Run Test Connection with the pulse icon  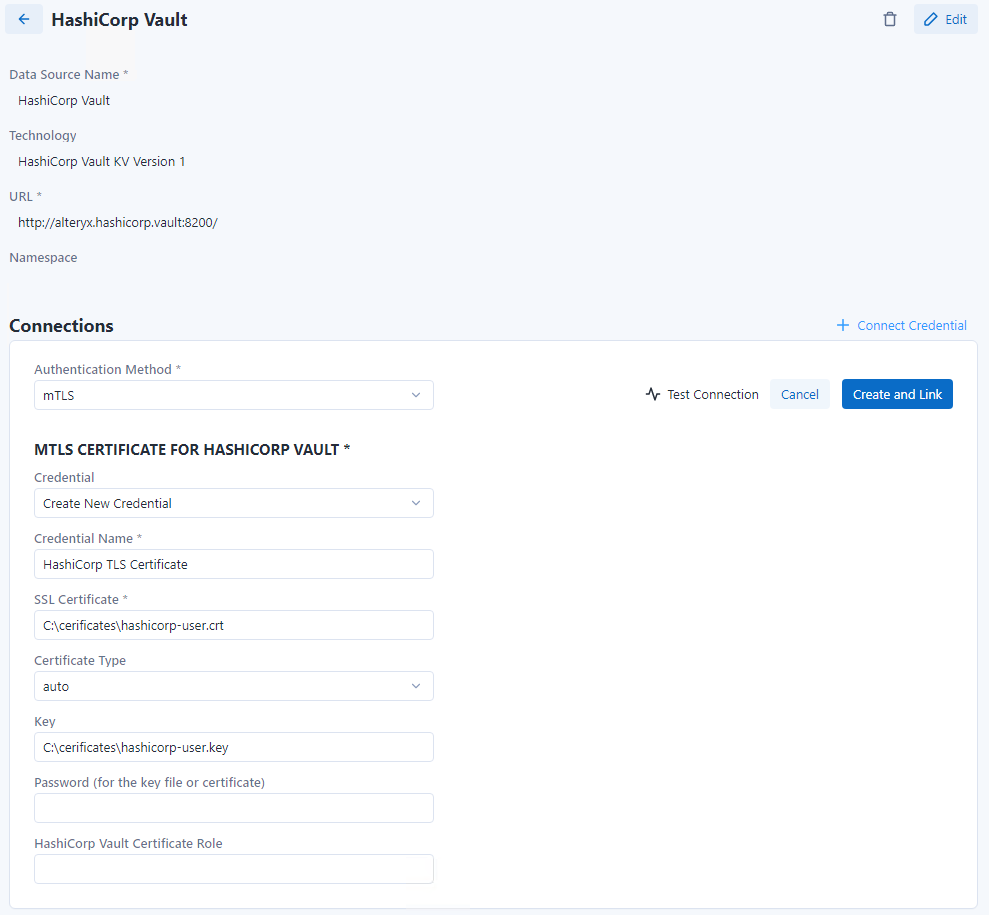(x=702, y=394)
